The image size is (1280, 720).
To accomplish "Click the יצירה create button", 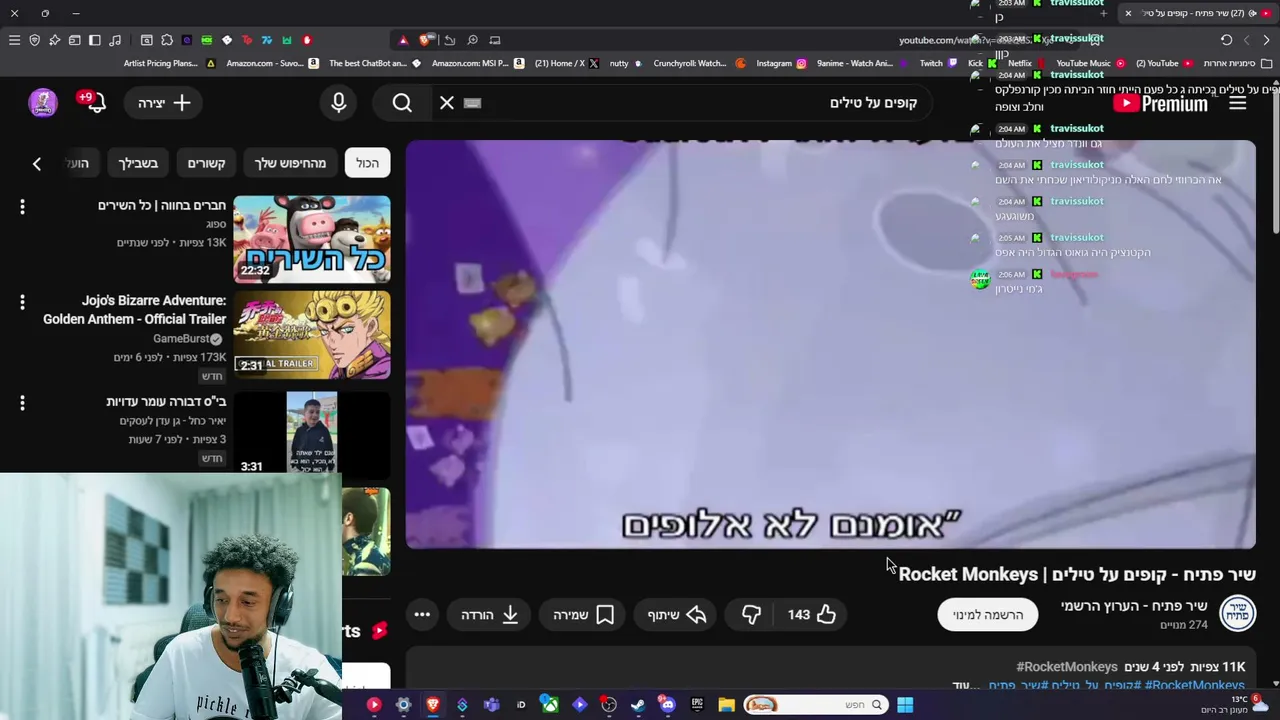I will tap(165, 102).
